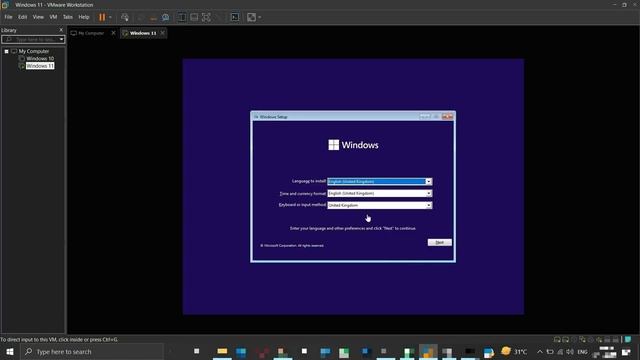
Task: Open the Library search filter dropdown arrow
Action: [x=62, y=40]
